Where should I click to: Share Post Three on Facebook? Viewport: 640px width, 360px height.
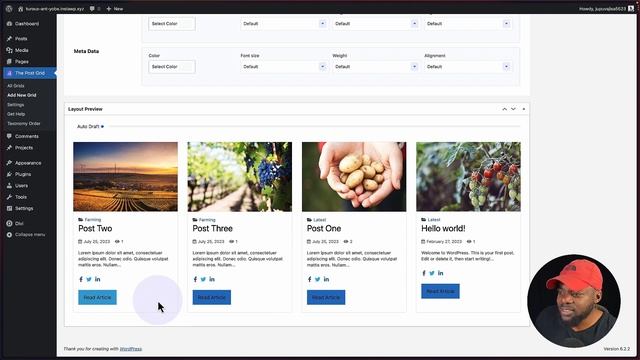(x=195, y=279)
